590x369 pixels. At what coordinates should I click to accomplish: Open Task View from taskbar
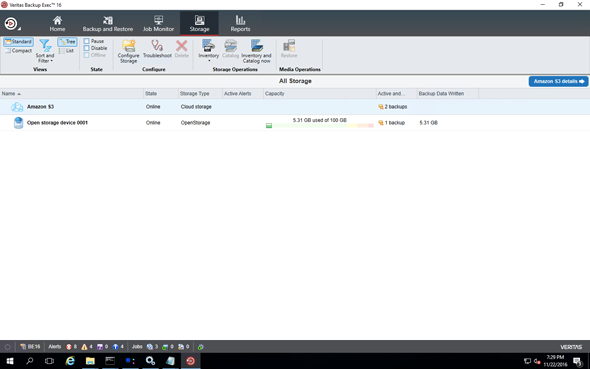49,361
